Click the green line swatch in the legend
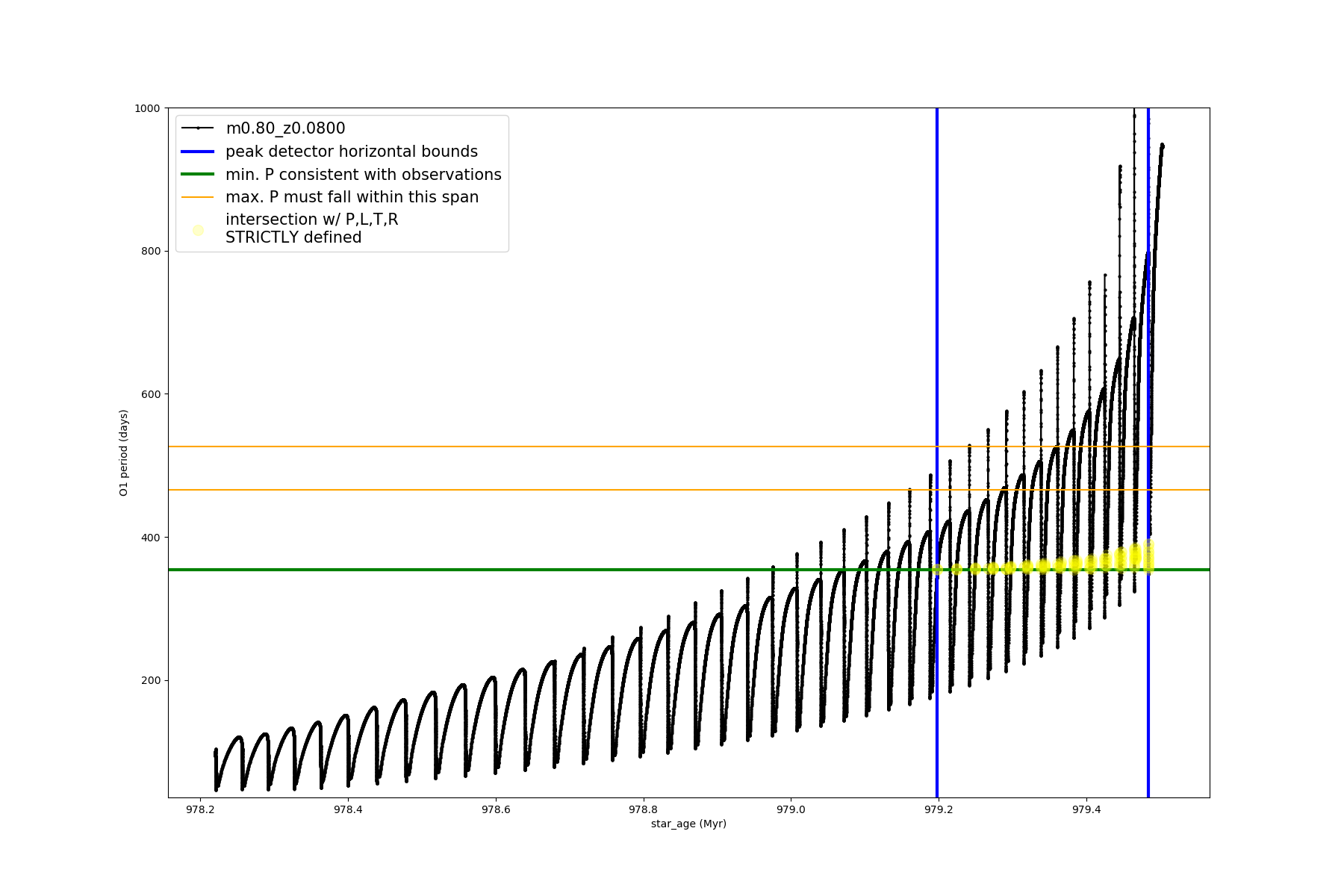 (x=198, y=175)
